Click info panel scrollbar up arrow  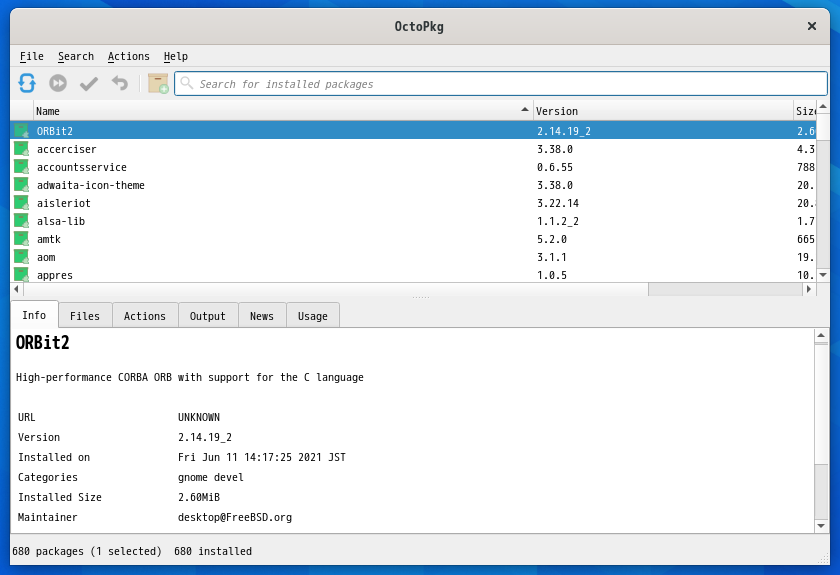[821, 335]
